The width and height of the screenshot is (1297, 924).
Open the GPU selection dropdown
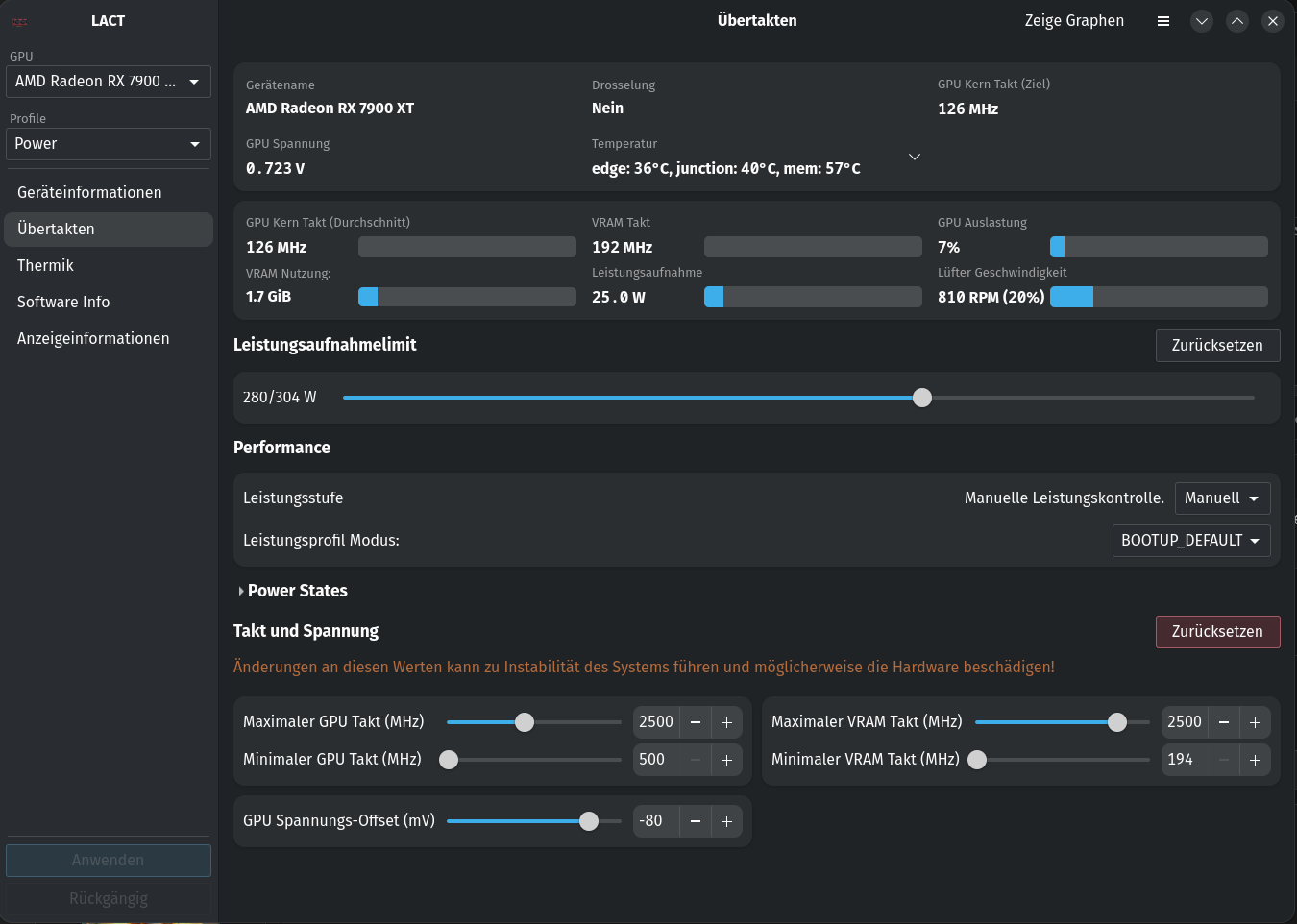[x=109, y=82]
